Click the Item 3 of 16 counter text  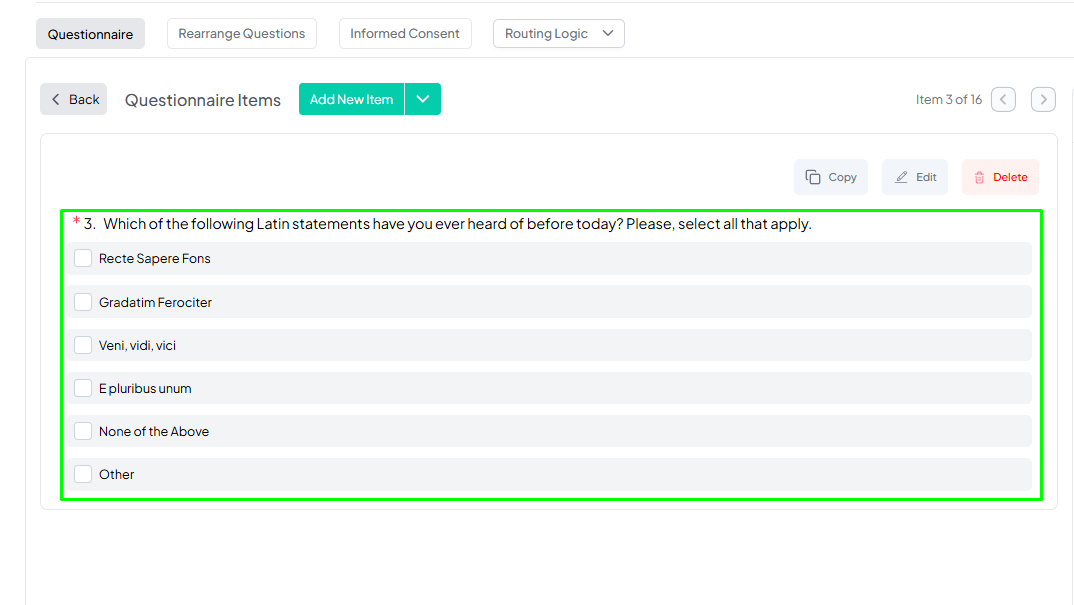[949, 99]
